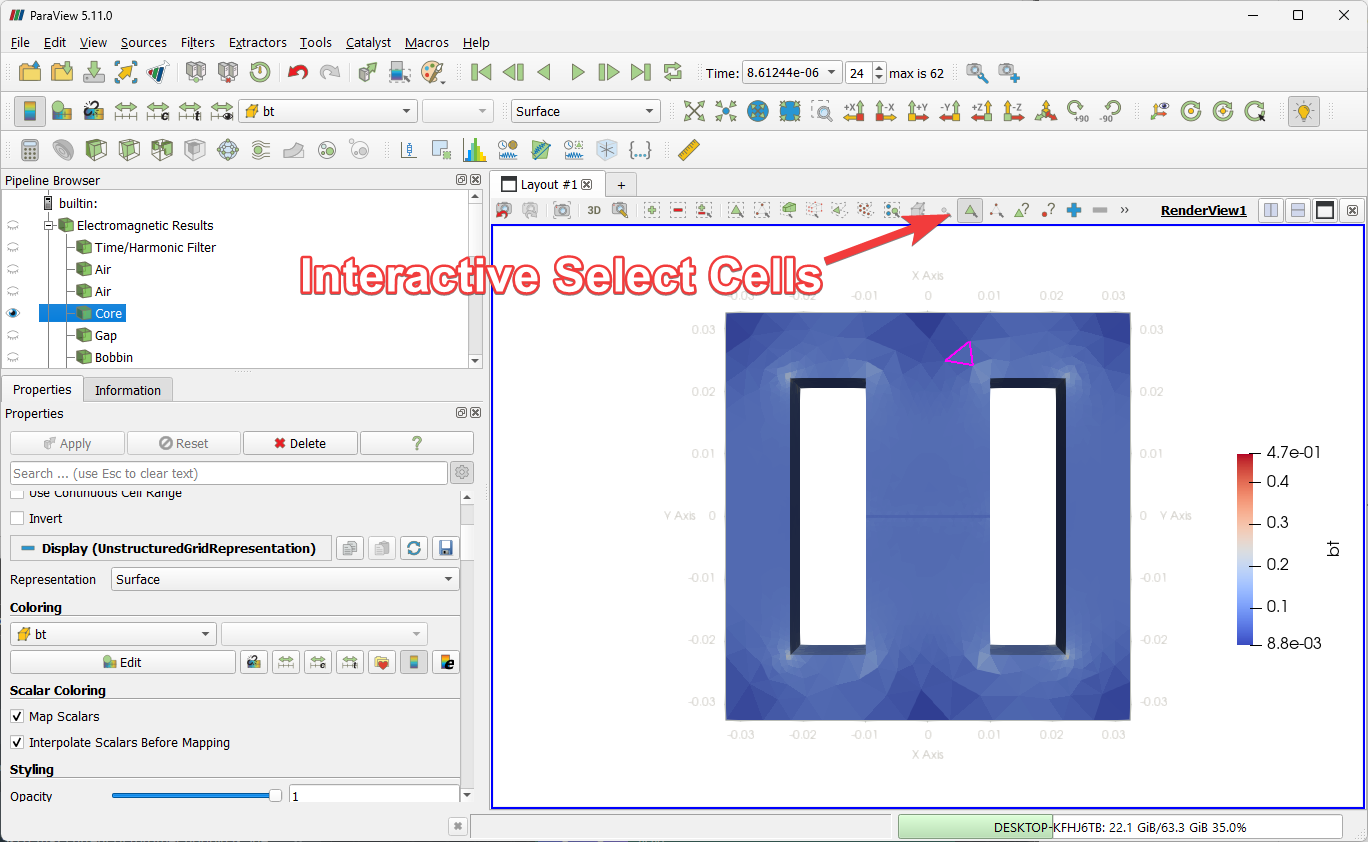Show the Gap item via eye icon
Image resolution: width=1368 pixels, height=842 pixels.
click(x=13, y=335)
